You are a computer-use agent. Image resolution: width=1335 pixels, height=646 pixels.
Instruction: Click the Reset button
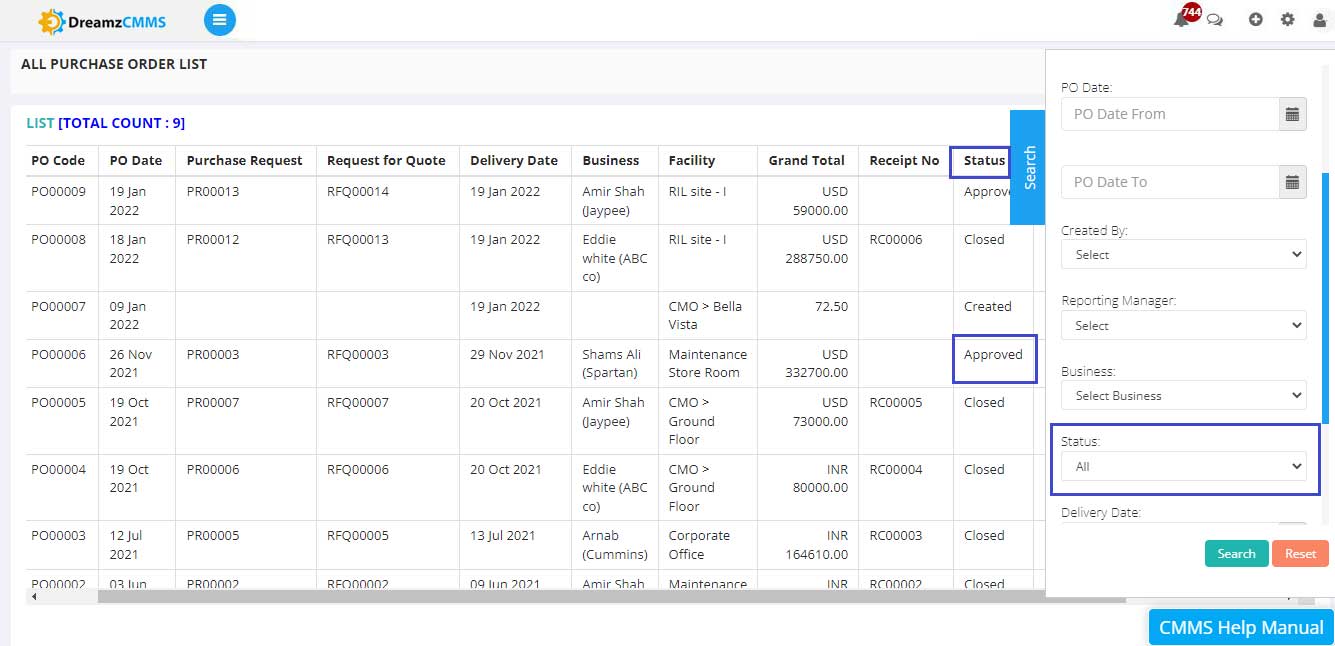click(x=1300, y=554)
